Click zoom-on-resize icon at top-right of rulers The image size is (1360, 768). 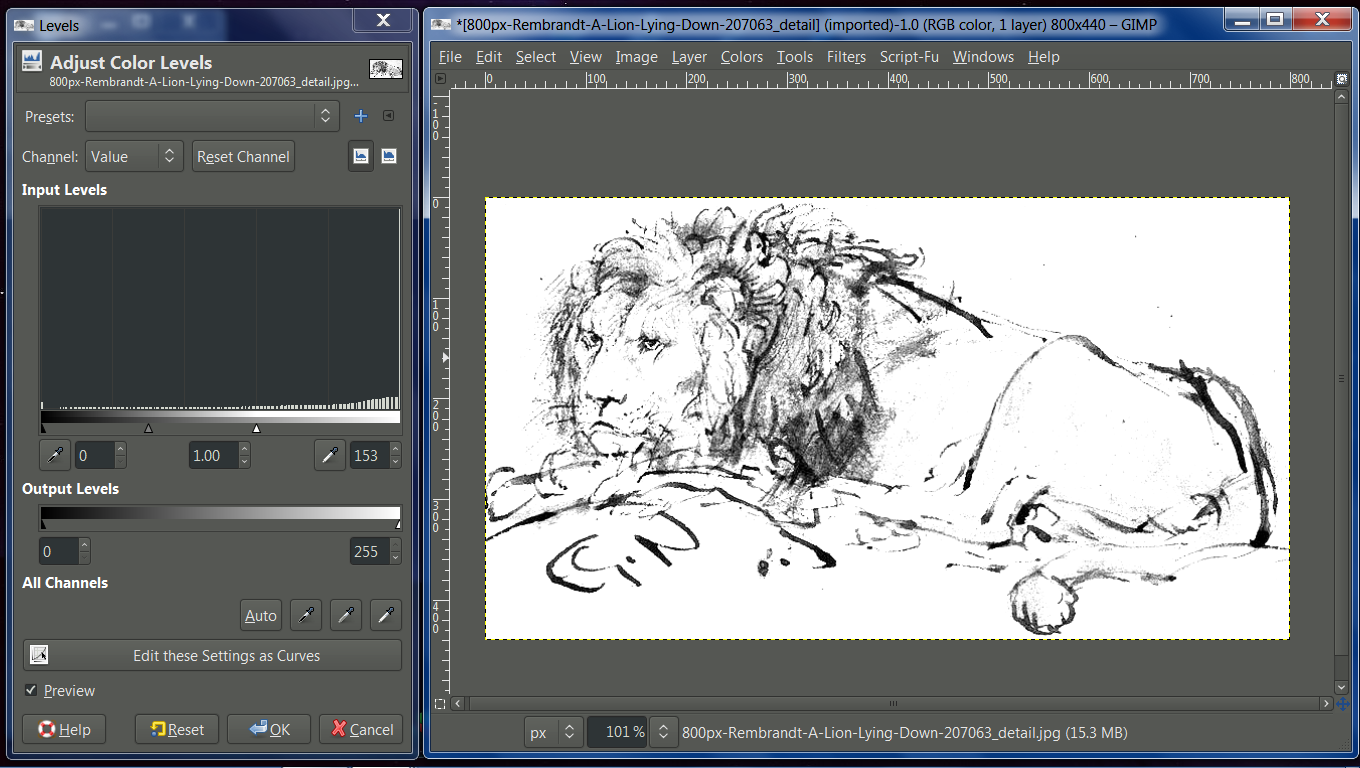[1342, 79]
